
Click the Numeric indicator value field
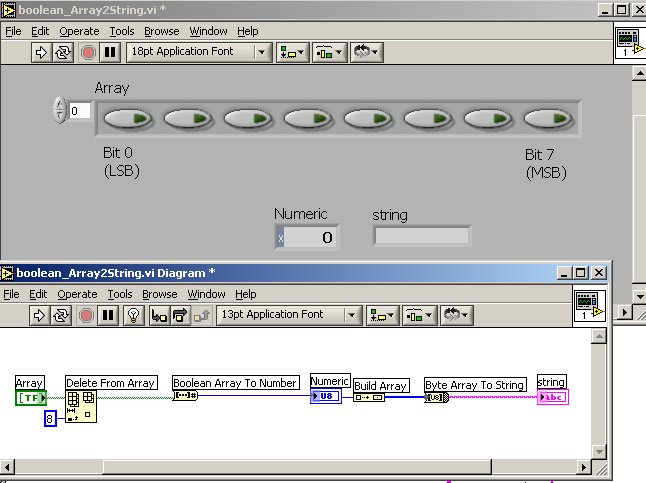point(311,237)
